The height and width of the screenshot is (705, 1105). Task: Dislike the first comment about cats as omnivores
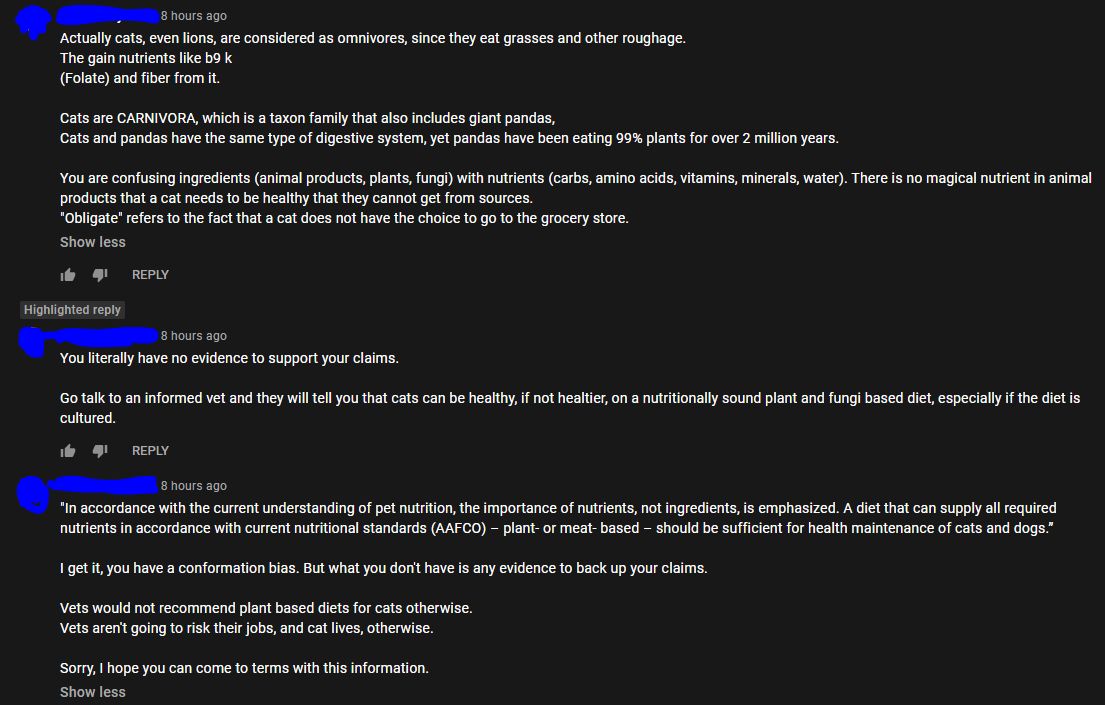click(100, 275)
